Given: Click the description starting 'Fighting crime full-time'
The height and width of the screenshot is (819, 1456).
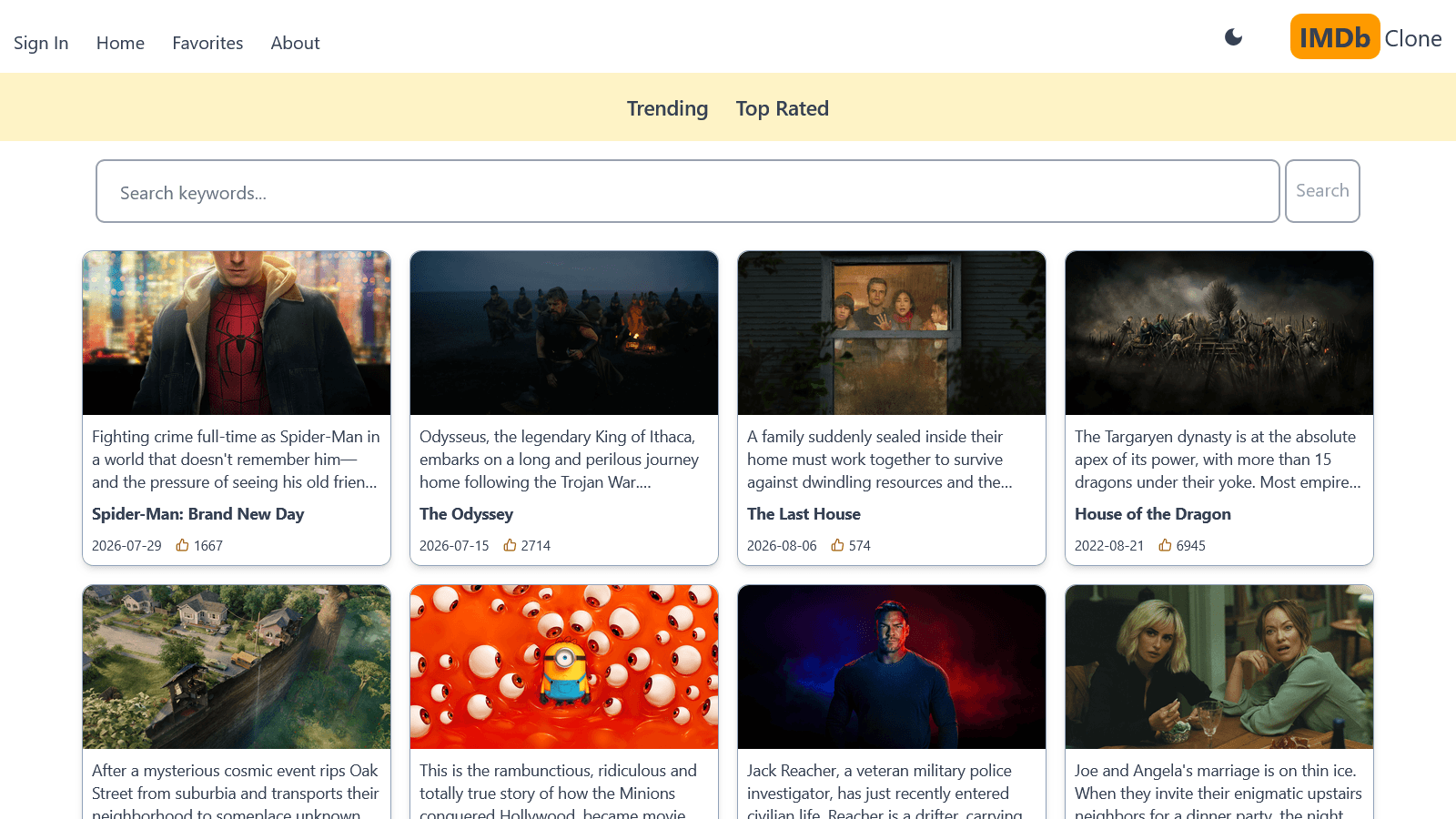Looking at the screenshot, I should 237,460.
